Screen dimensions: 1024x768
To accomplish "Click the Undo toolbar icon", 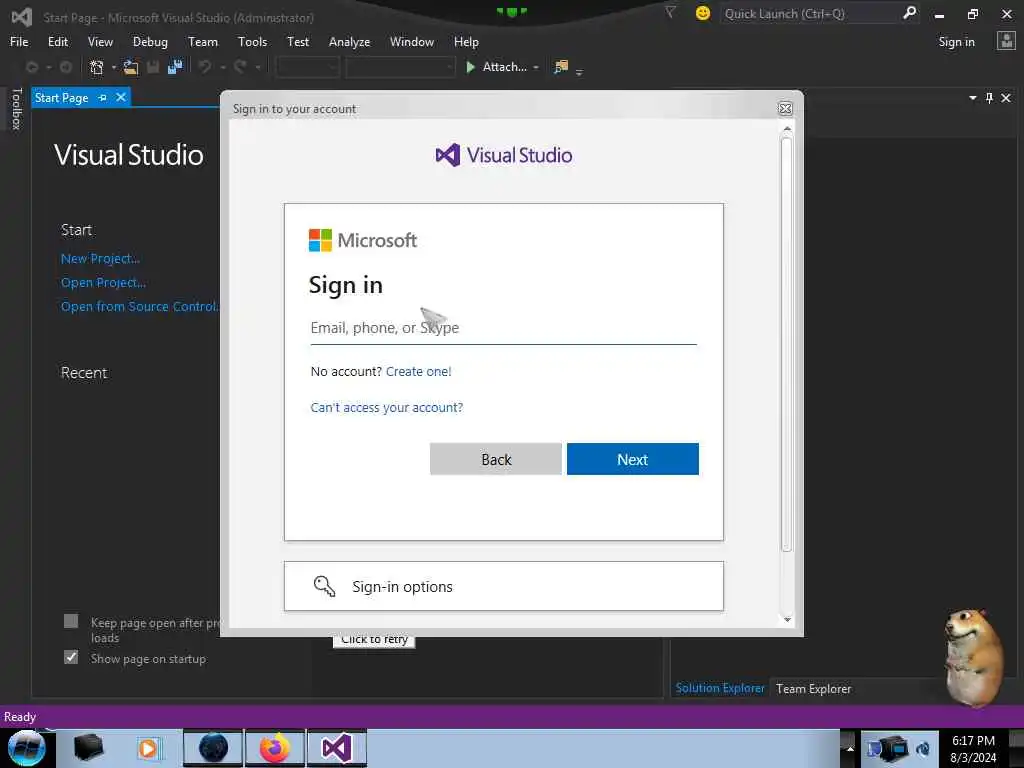I will click(x=205, y=67).
